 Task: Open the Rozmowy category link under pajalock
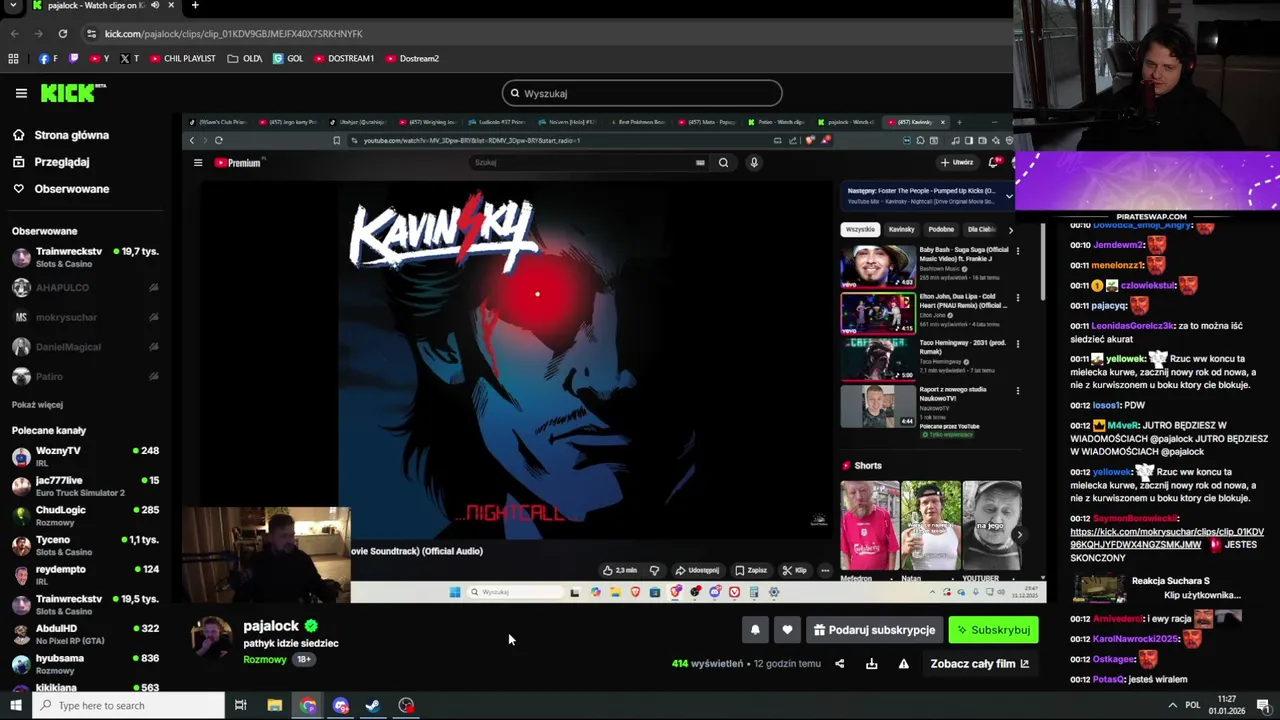click(x=265, y=659)
